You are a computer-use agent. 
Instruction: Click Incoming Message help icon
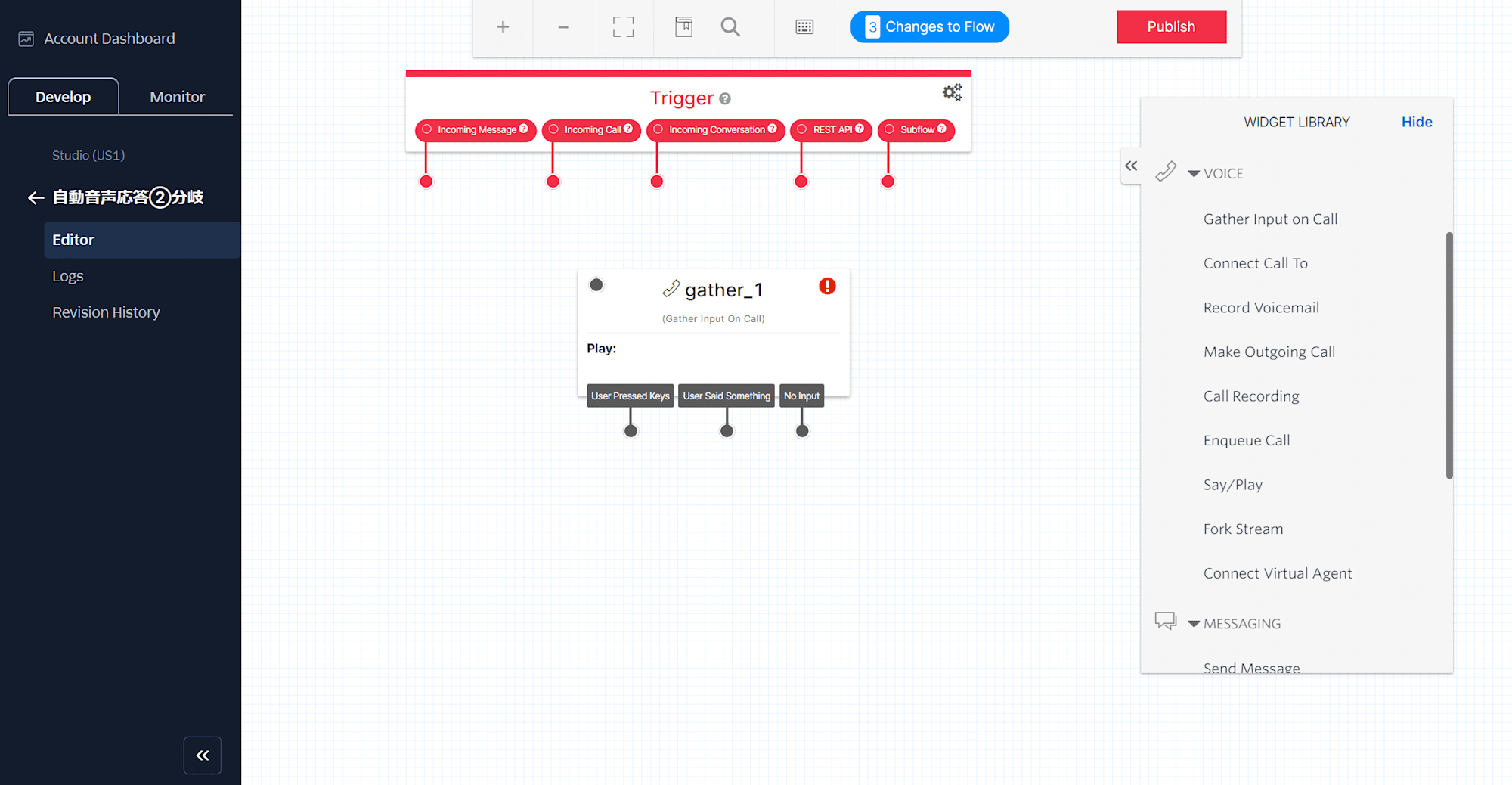524,129
